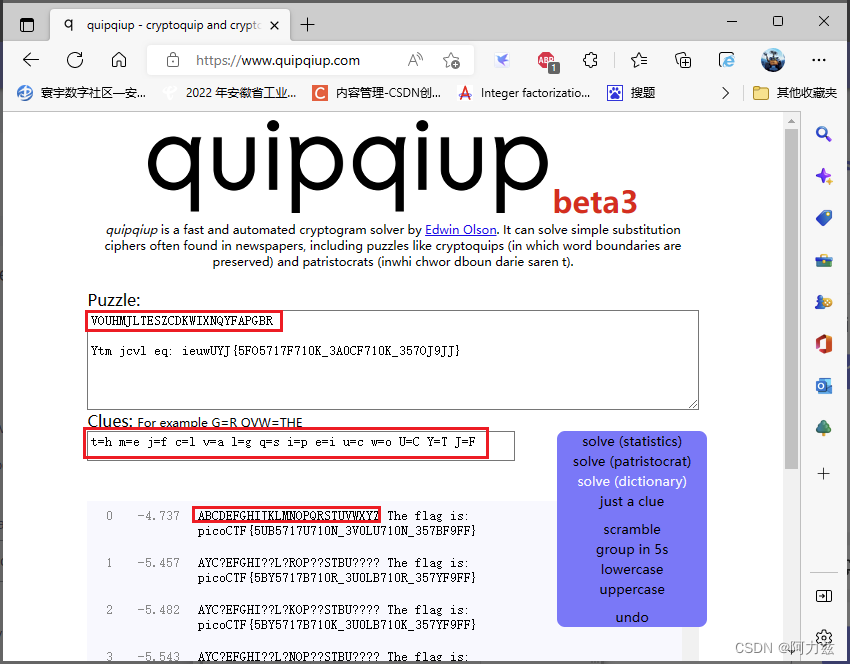Go to browser home page
Viewport: 850px width, 664px height.
[119, 60]
